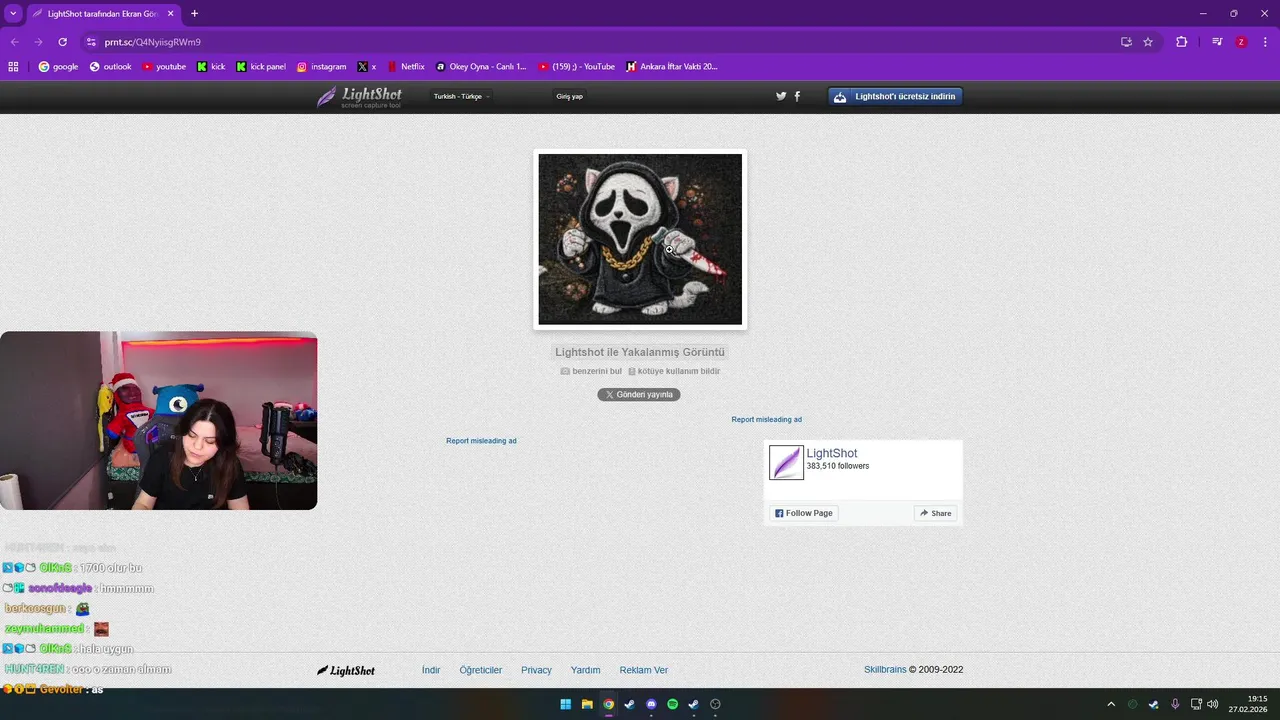Open the (159) YouTube bookmark
Screen dimensions: 1280x720
(x=577, y=67)
